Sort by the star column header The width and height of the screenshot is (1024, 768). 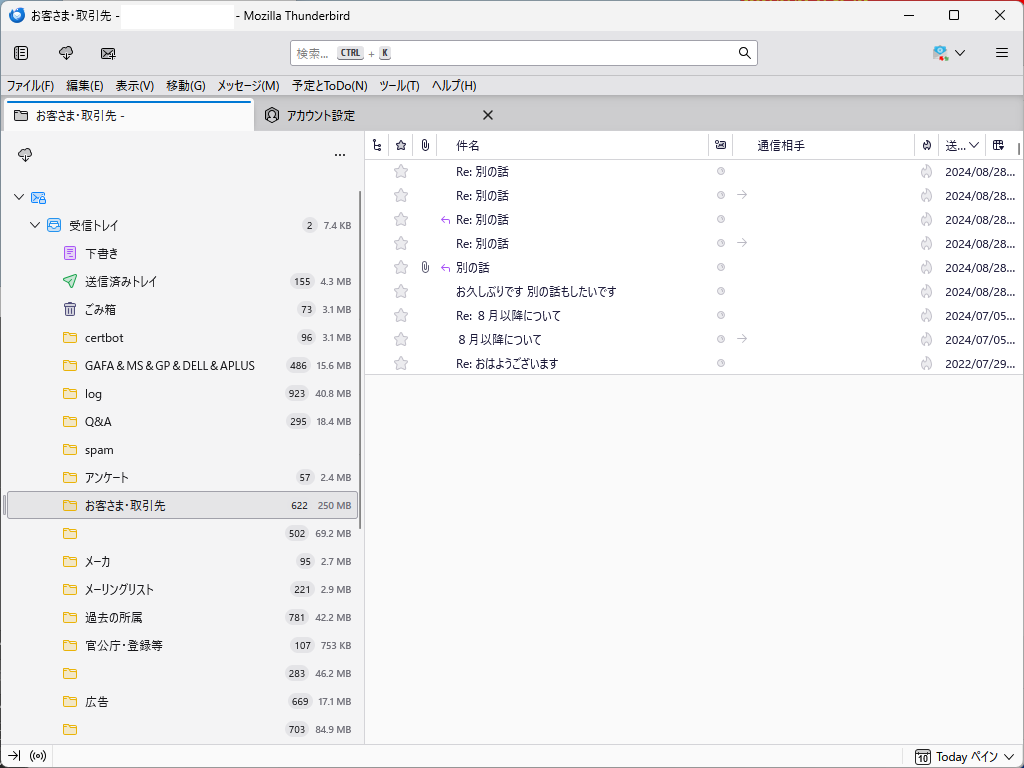point(401,145)
